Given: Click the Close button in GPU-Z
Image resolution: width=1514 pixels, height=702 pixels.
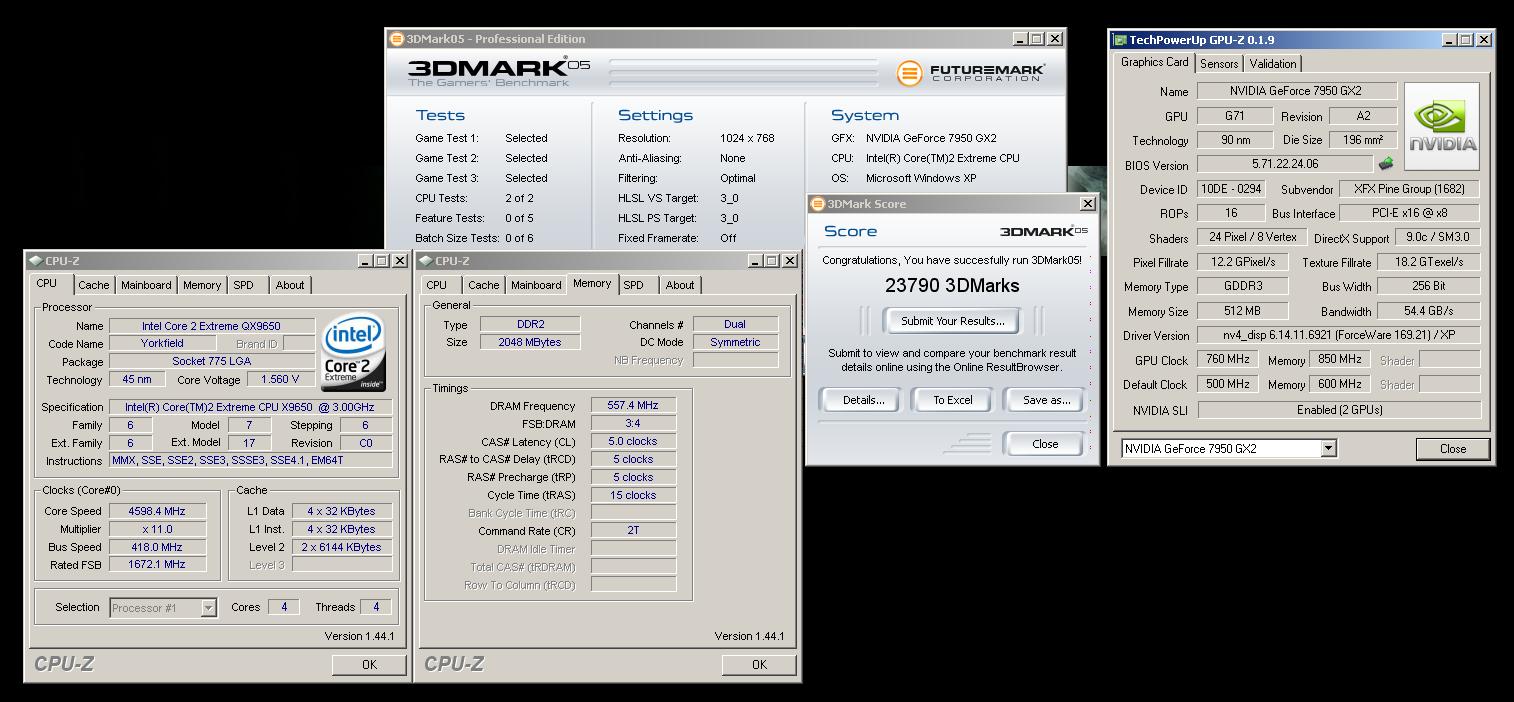Looking at the screenshot, I should 1453,449.
